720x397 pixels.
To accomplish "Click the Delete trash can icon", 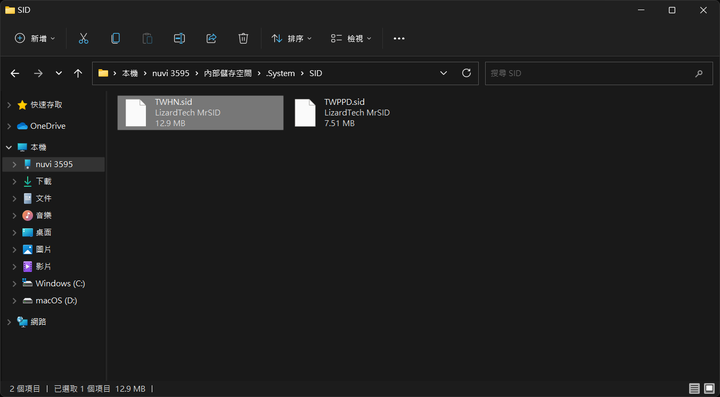I will coord(243,39).
